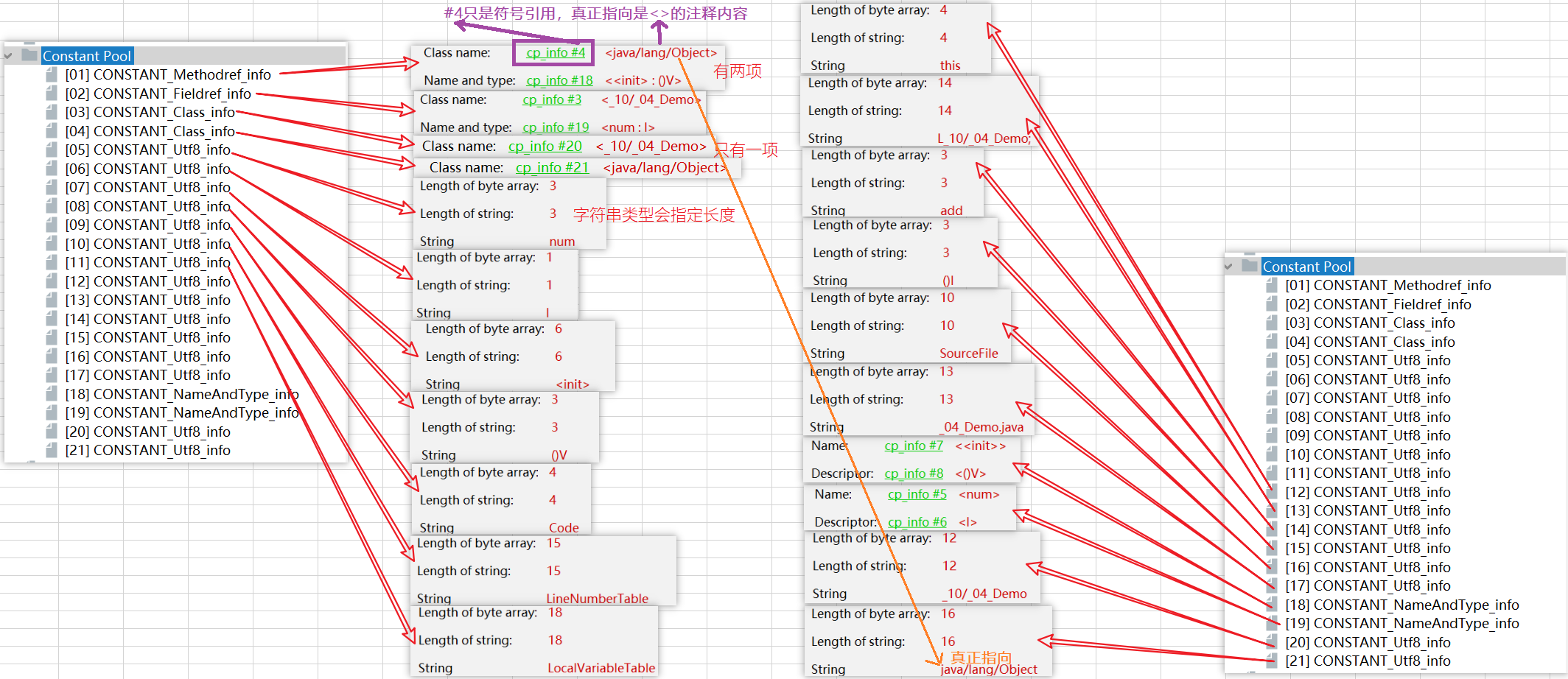Select [19] CONSTANT_NameAndType_info text in left tree
Image resolution: width=1568 pixels, height=679 pixels.
point(182,412)
